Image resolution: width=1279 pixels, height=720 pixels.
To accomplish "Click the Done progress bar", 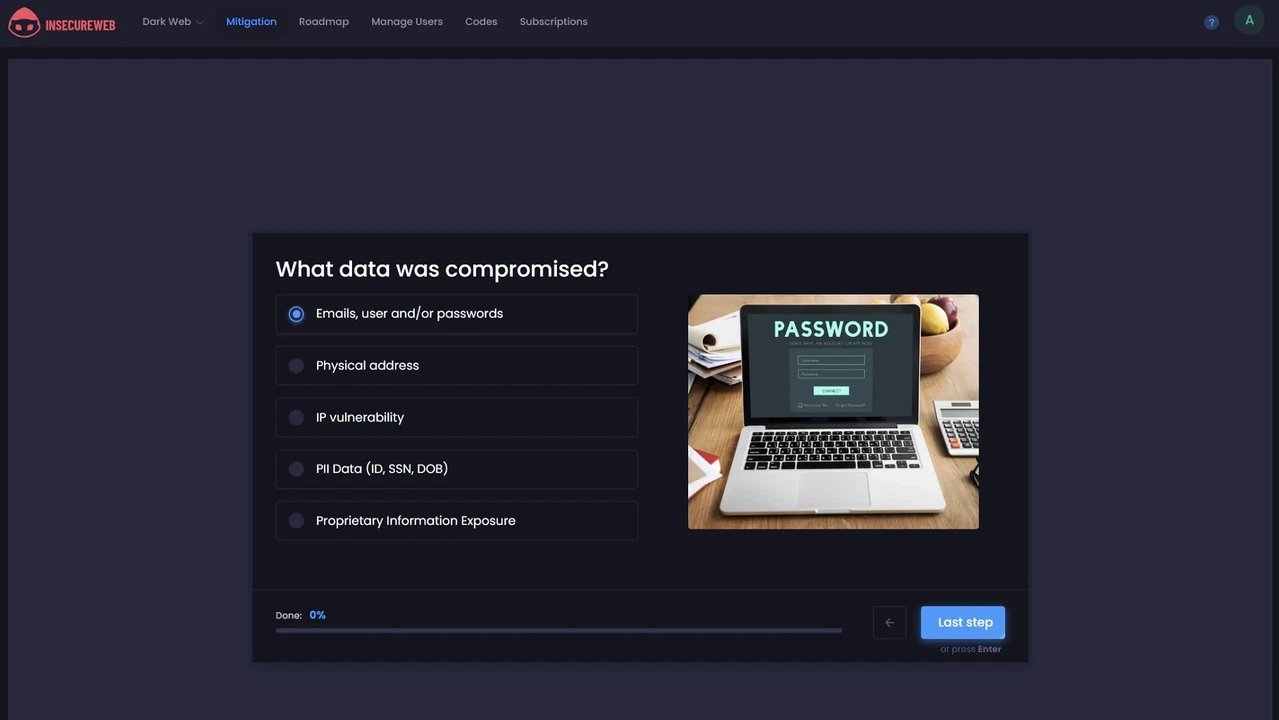I will click(x=558, y=631).
